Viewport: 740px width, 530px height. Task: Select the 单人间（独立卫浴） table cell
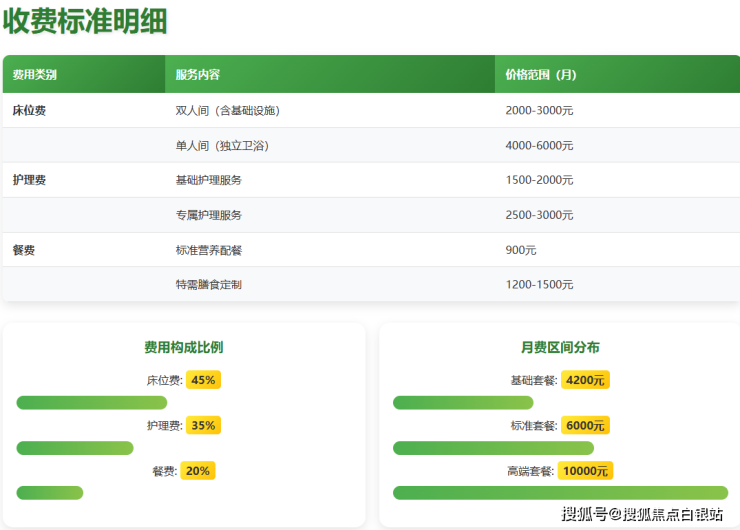click(222, 146)
